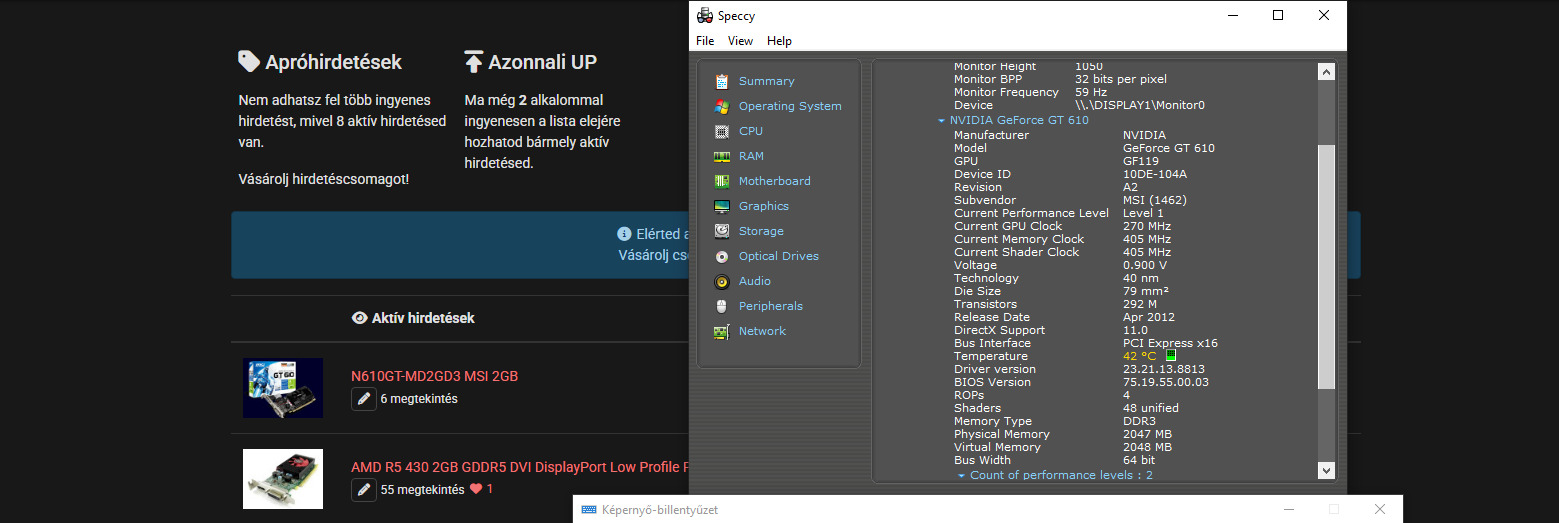This screenshot has width=1559, height=523.
Task: Open the Help menu in Speccy
Action: coord(779,41)
